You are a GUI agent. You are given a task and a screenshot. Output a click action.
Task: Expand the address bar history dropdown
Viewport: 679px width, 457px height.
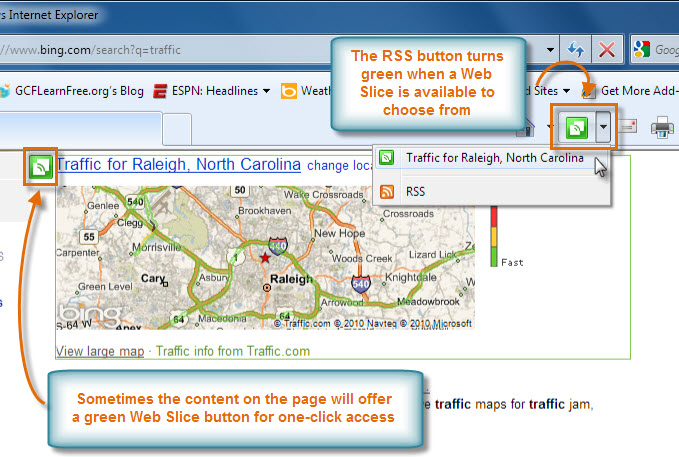(549, 49)
